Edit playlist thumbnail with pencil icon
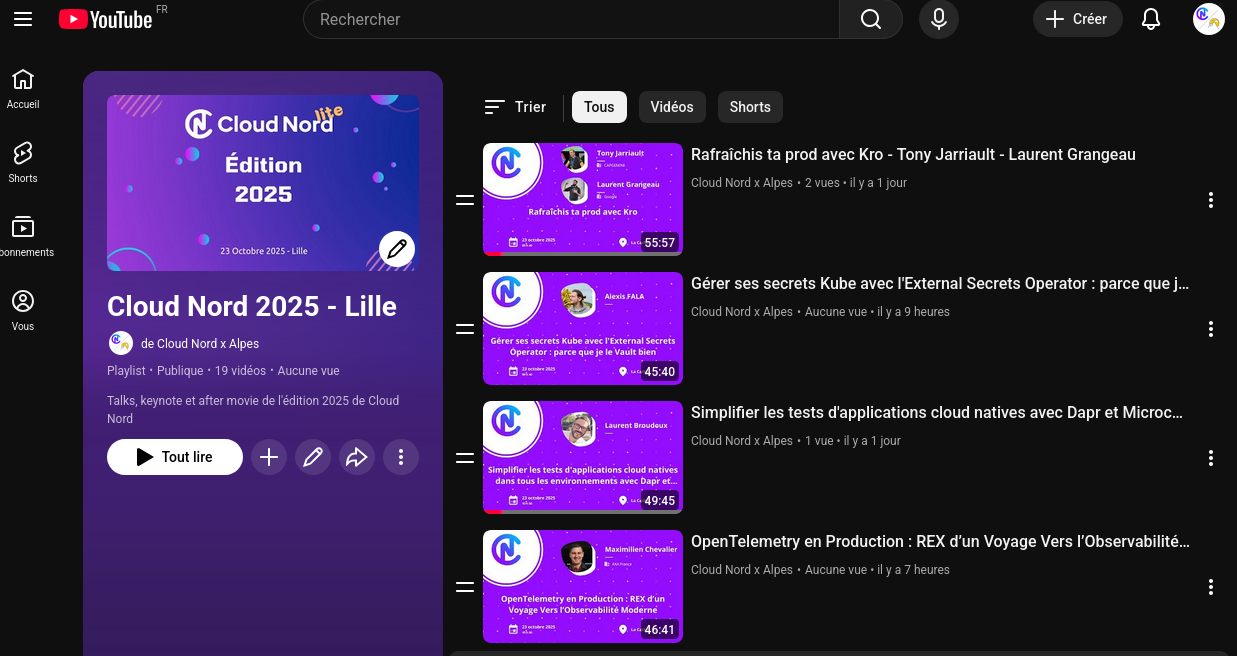The height and width of the screenshot is (656, 1237). click(397, 249)
